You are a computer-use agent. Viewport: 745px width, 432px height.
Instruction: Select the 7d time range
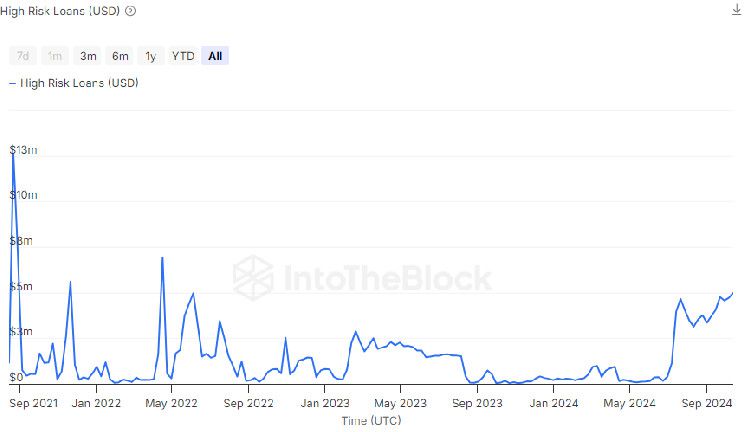tap(23, 56)
